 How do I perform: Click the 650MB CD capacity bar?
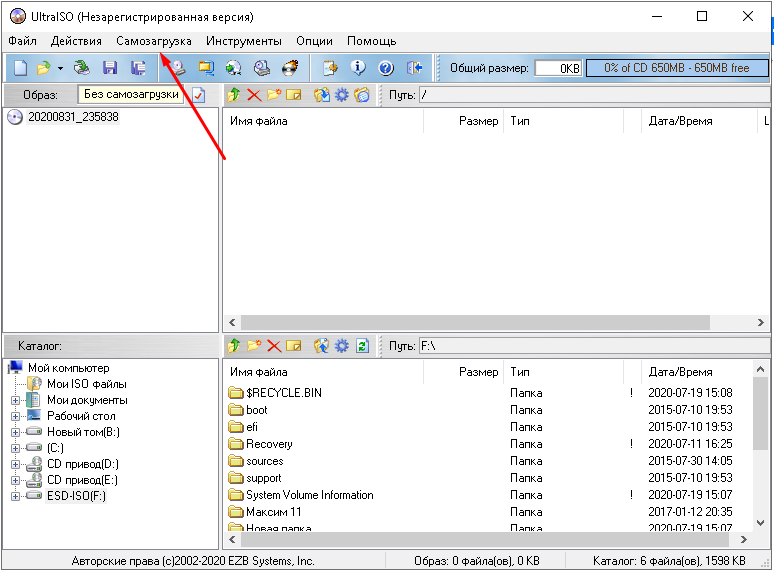point(677,68)
